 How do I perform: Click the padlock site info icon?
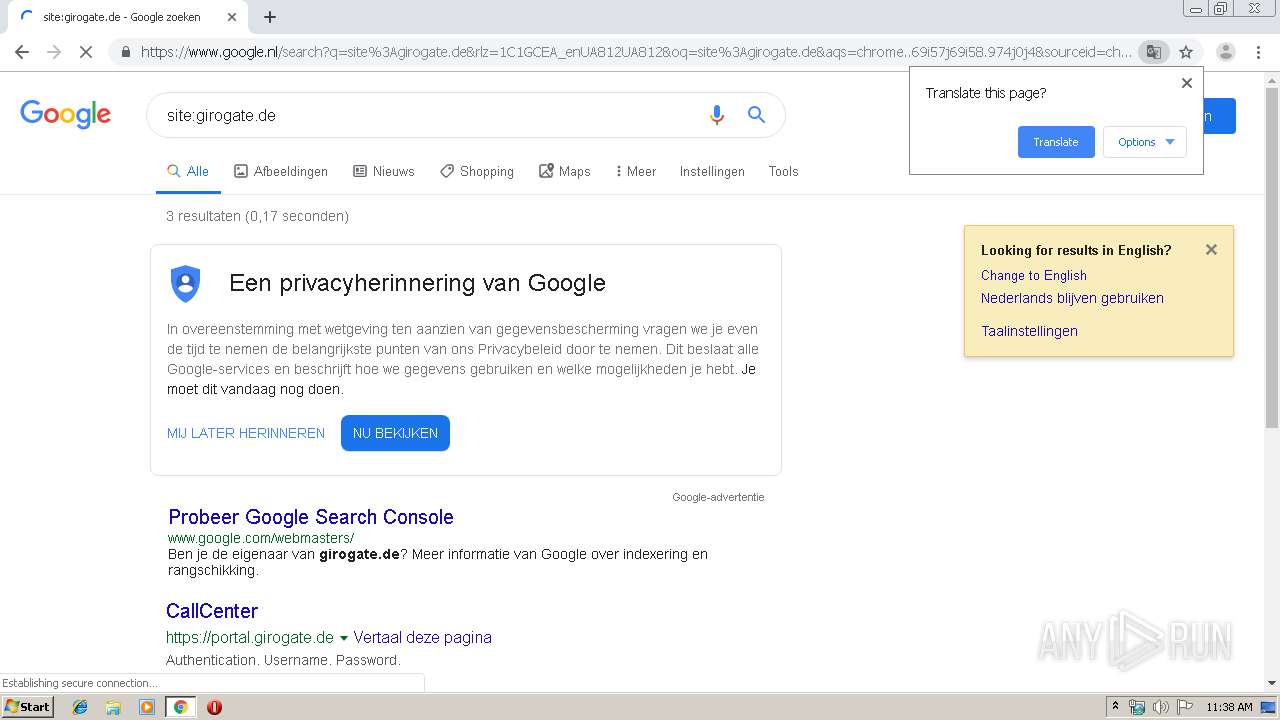125,52
